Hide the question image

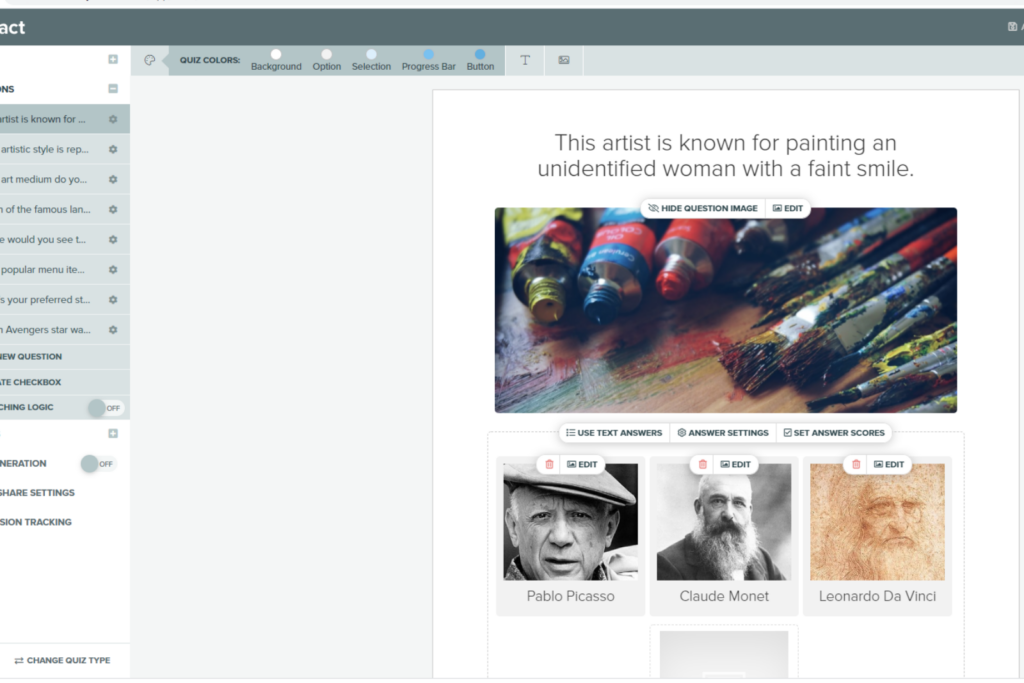(x=703, y=208)
